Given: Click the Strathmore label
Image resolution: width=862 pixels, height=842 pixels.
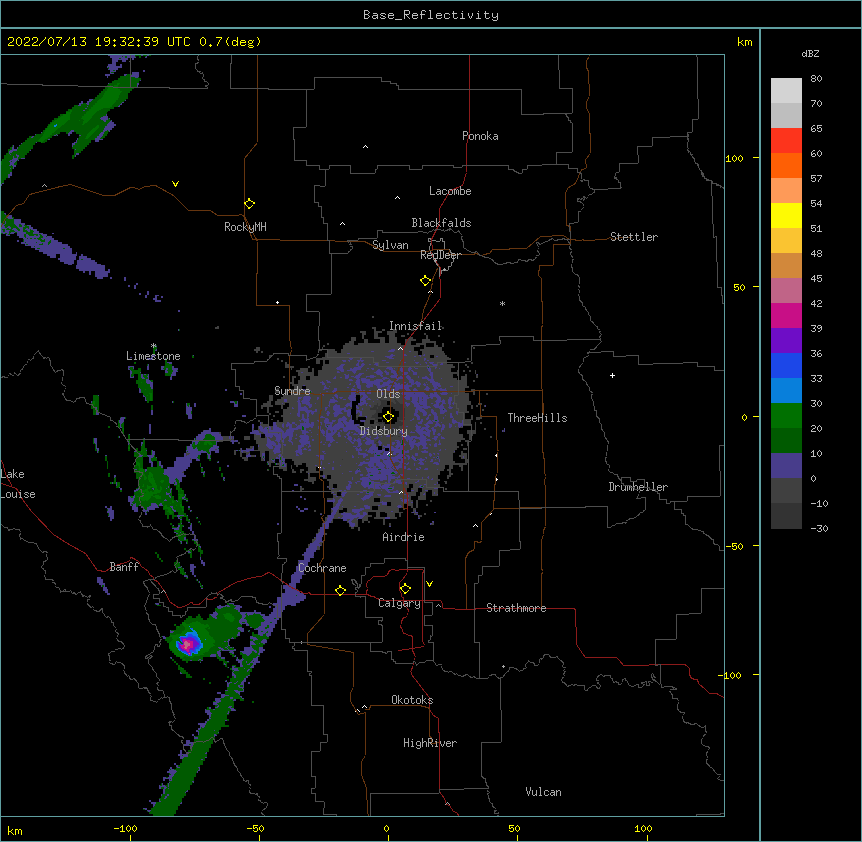Looking at the screenshot, I should (516, 608).
